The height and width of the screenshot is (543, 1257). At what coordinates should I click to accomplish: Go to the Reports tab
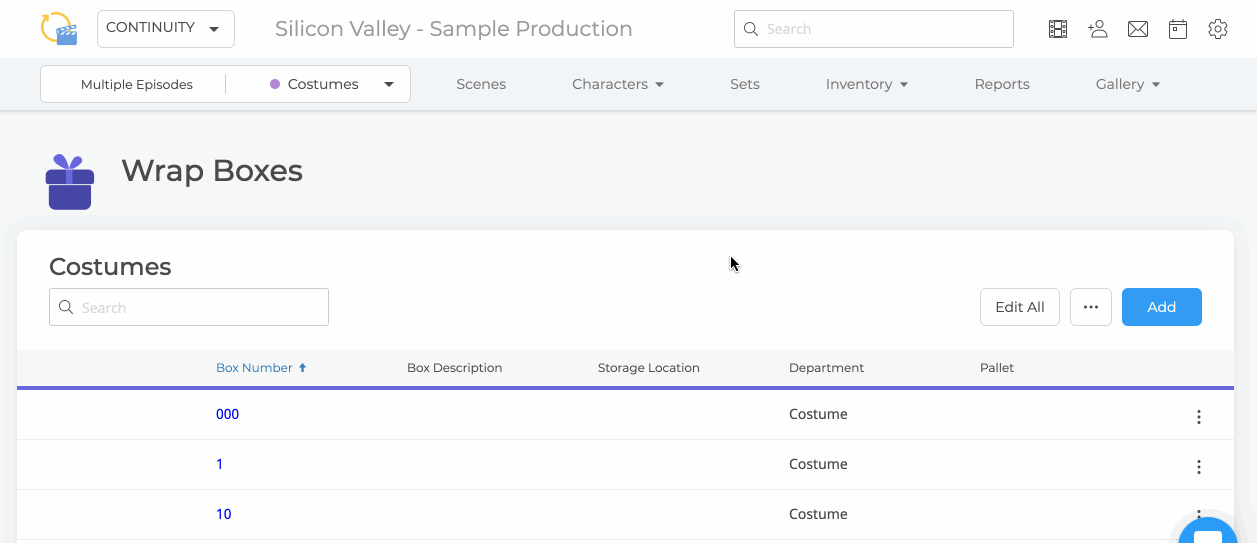pyautogui.click(x=1002, y=84)
